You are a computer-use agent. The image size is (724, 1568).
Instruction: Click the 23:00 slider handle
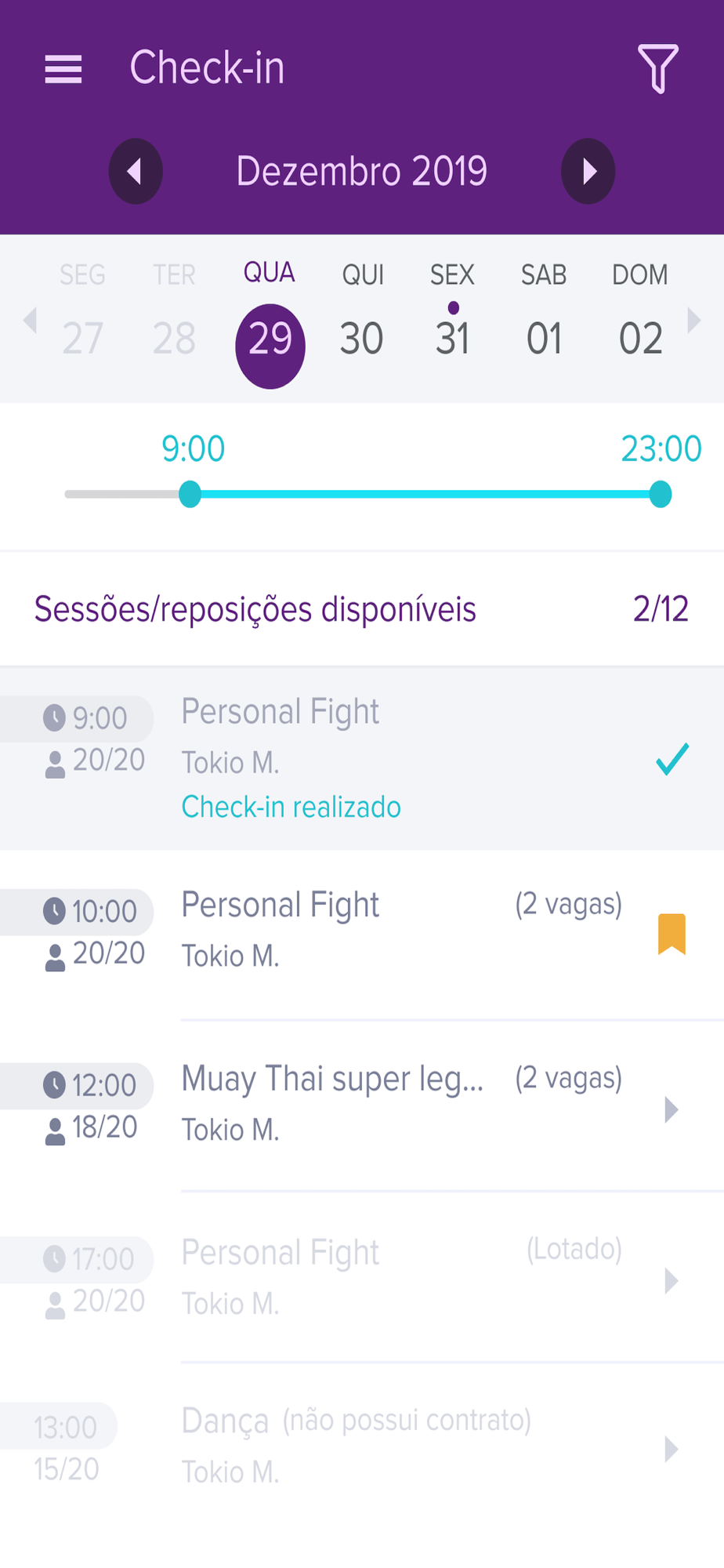(x=661, y=494)
